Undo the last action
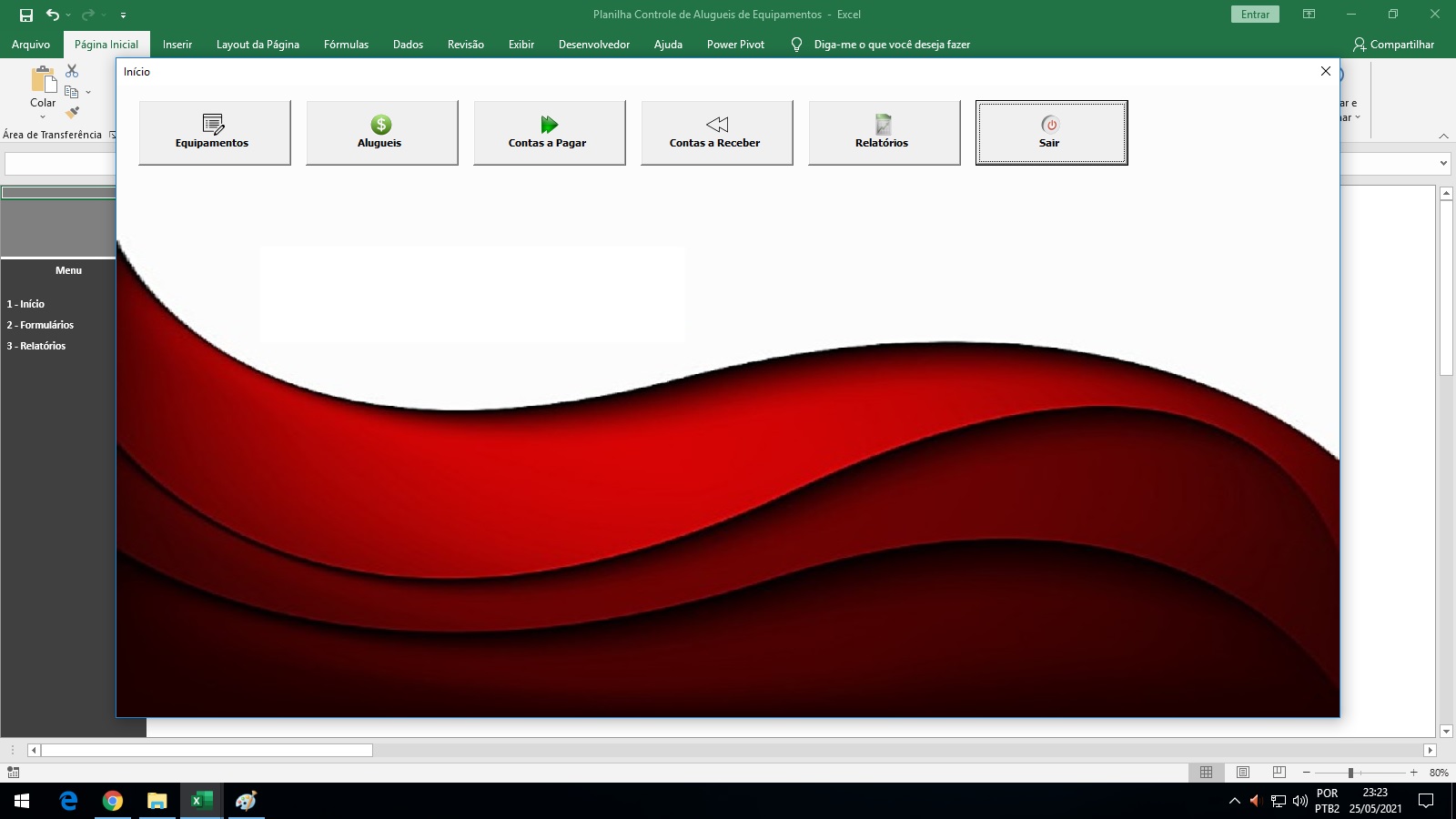The image size is (1456, 819). point(53,15)
